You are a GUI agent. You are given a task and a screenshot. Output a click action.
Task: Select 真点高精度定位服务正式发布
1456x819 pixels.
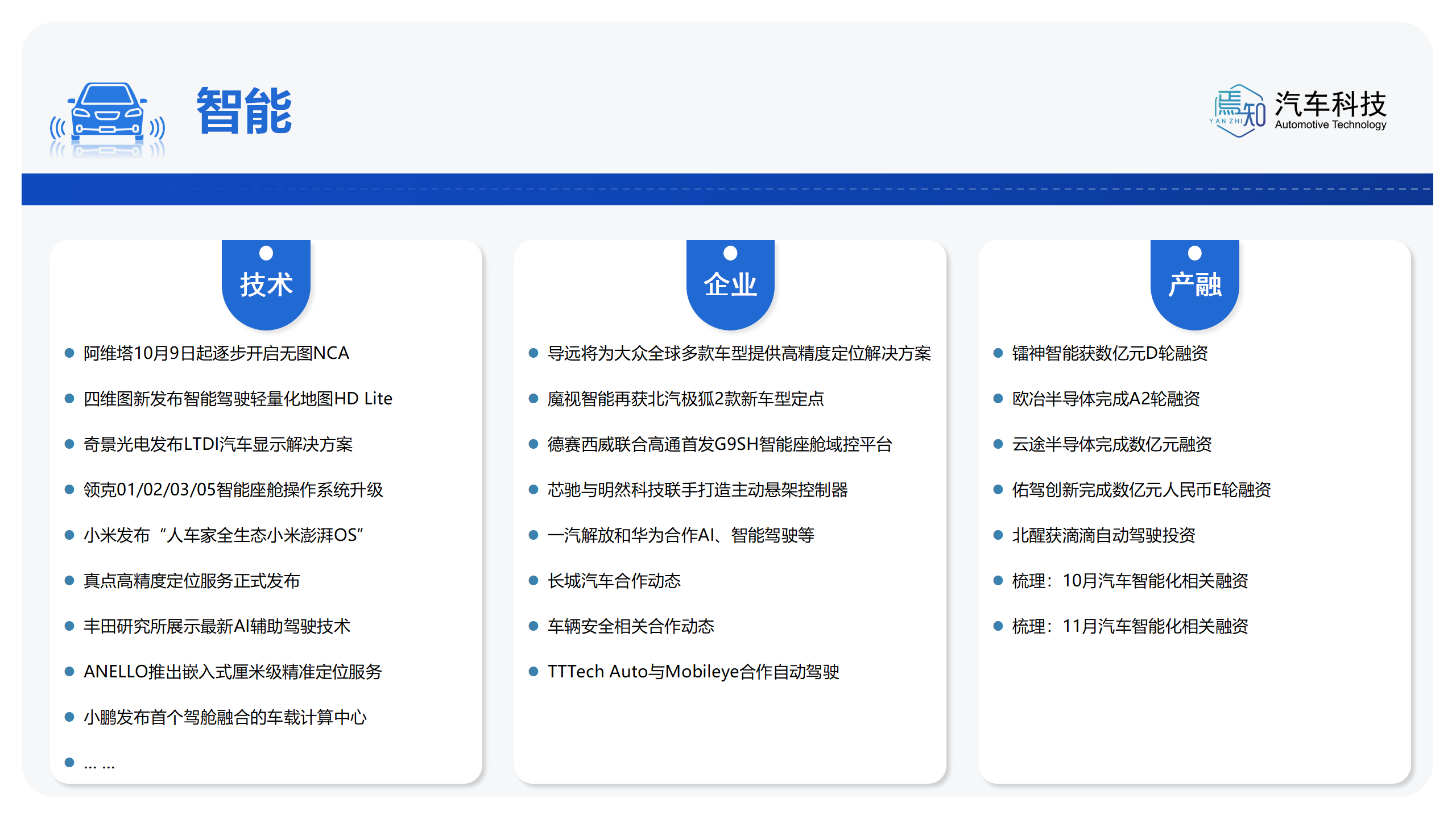192,581
